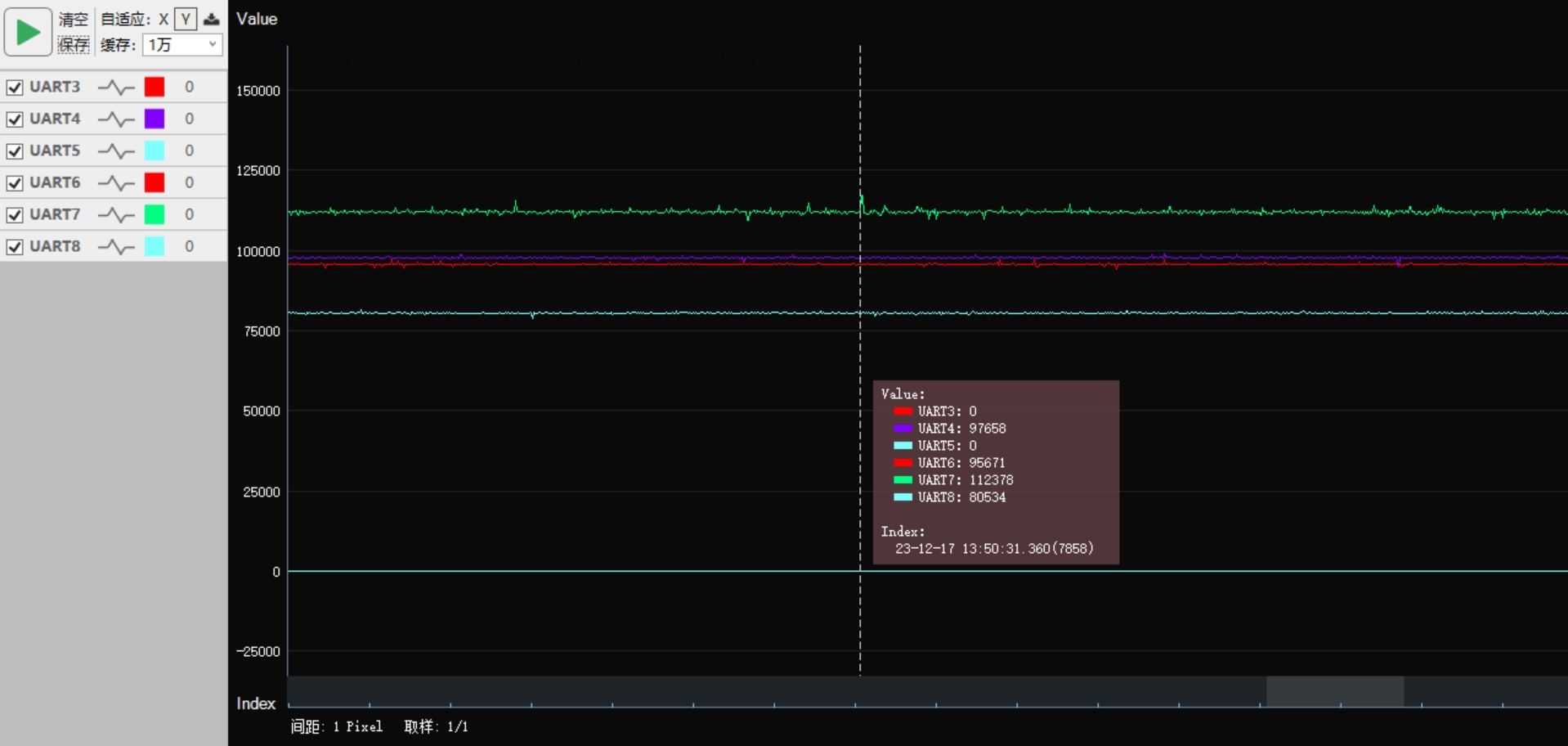Click the 取样: 1/1 status text
1568x746 pixels.
[437, 726]
